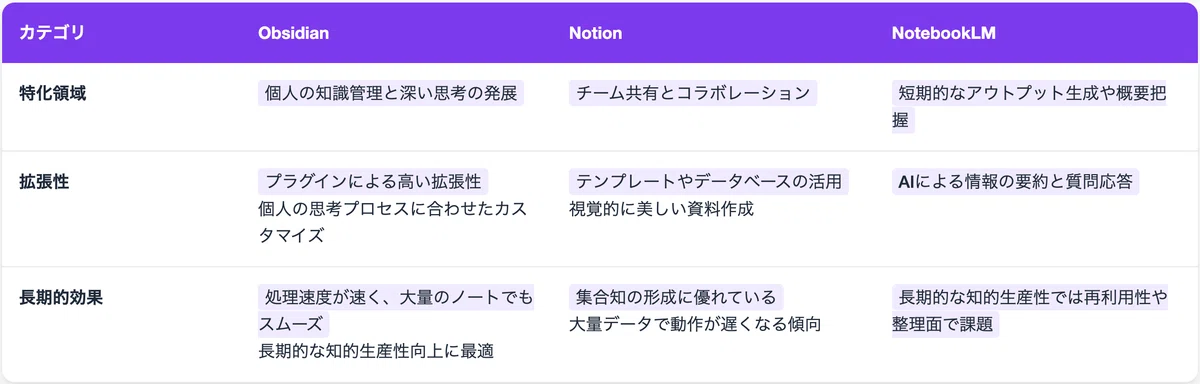Select the AIによる情報の要約と質問応答 highlight

click(x=1016, y=182)
